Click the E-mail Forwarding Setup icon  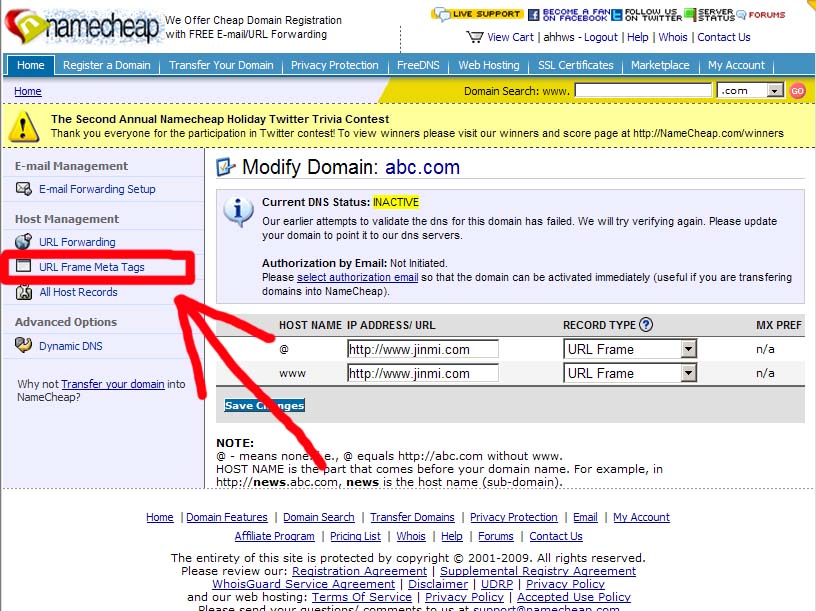click(24, 189)
